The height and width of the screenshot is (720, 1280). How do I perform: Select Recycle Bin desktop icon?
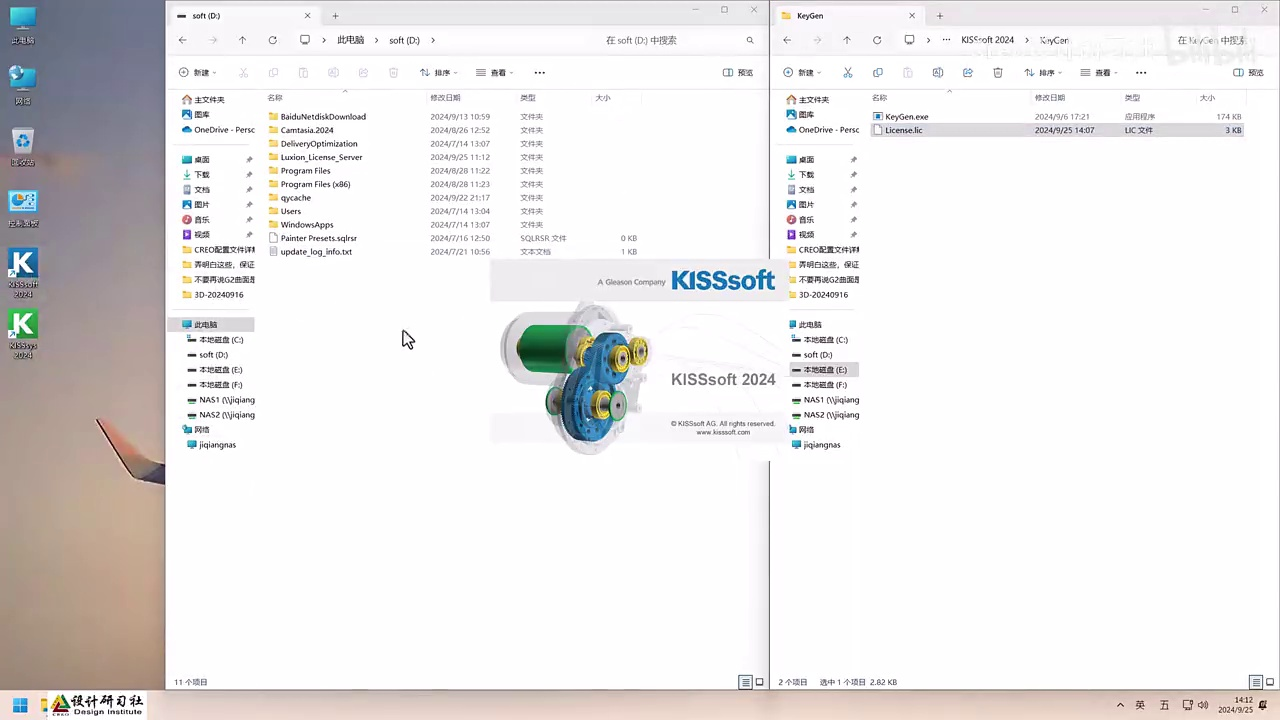23,147
